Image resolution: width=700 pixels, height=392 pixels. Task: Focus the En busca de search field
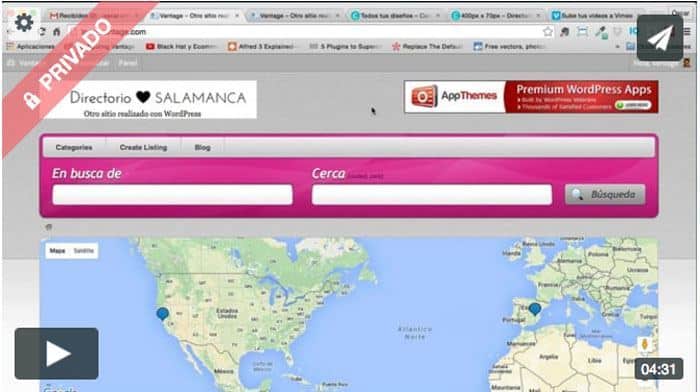[x=172, y=195]
